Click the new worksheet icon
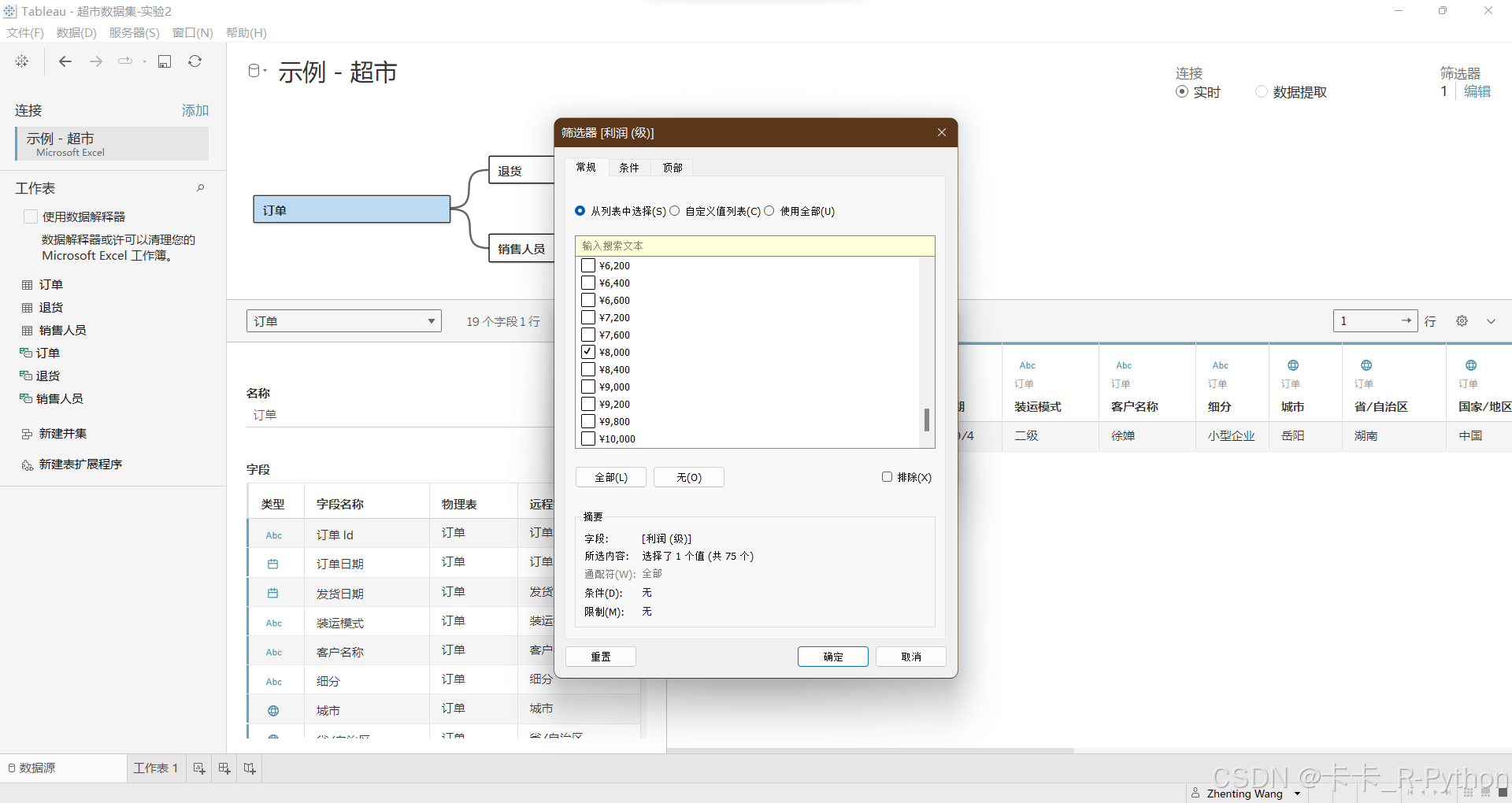The width and height of the screenshot is (1512, 803). (199, 768)
